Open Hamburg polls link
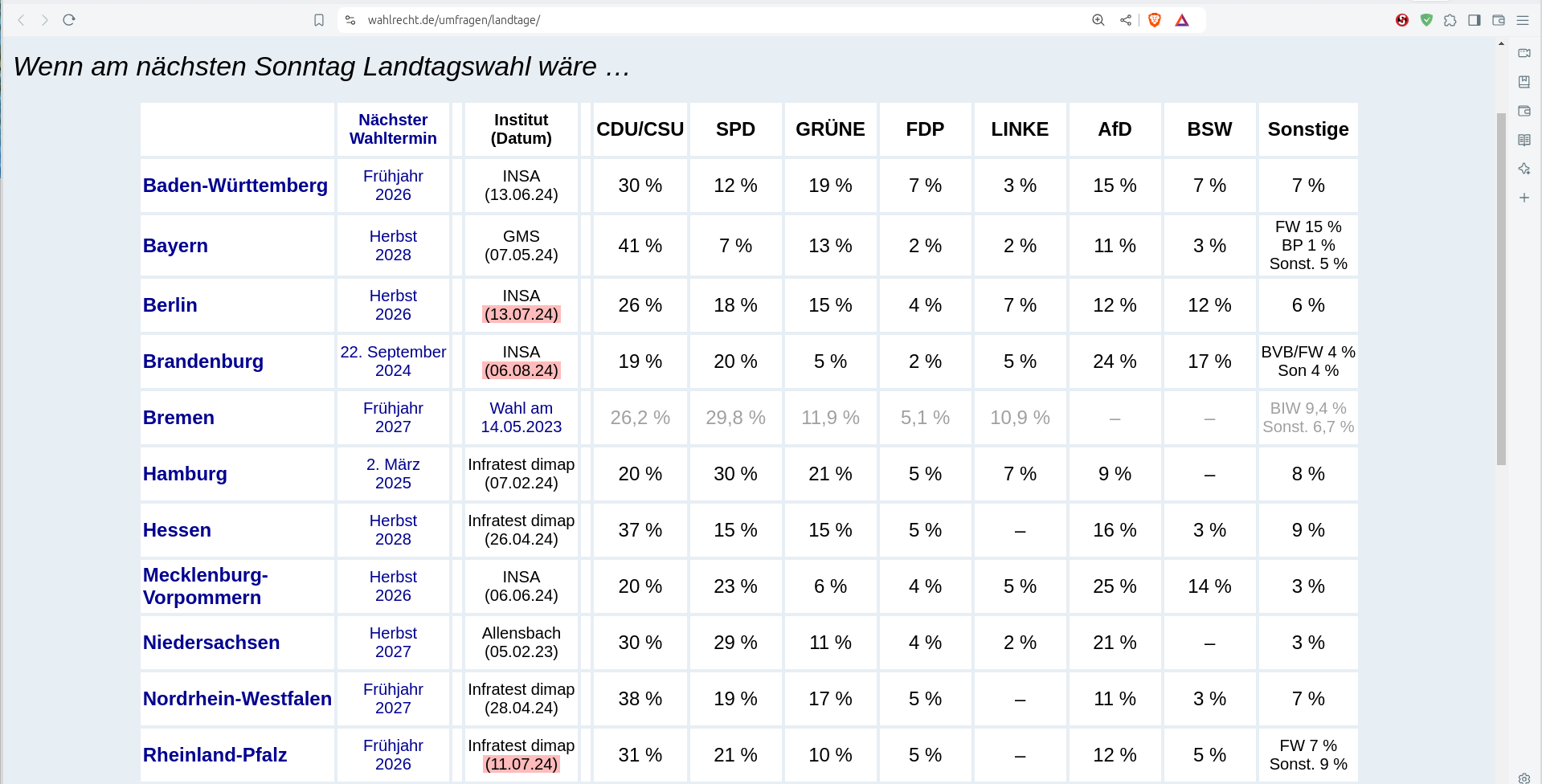The image size is (1542, 784). click(x=185, y=474)
